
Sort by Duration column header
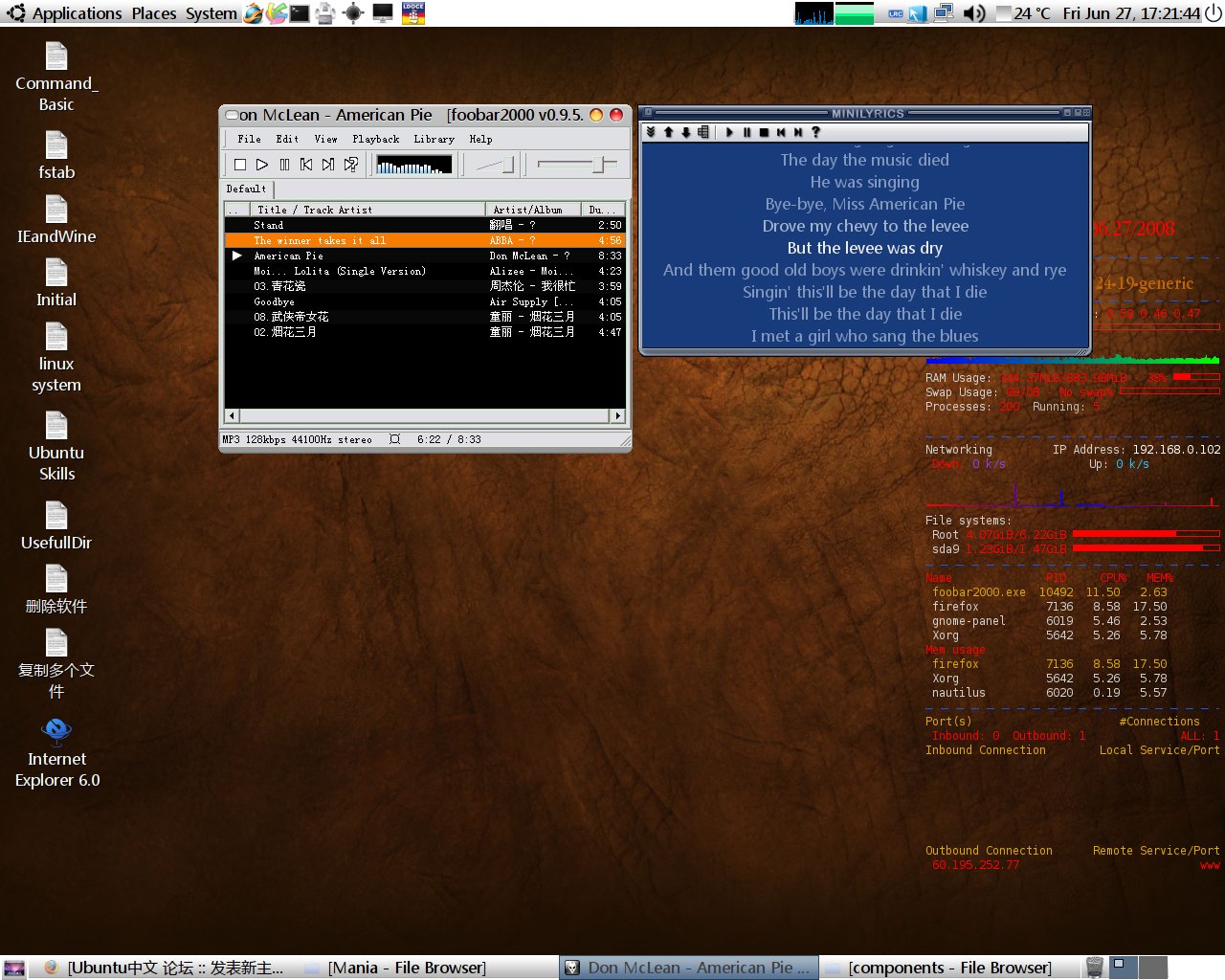[603, 210]
